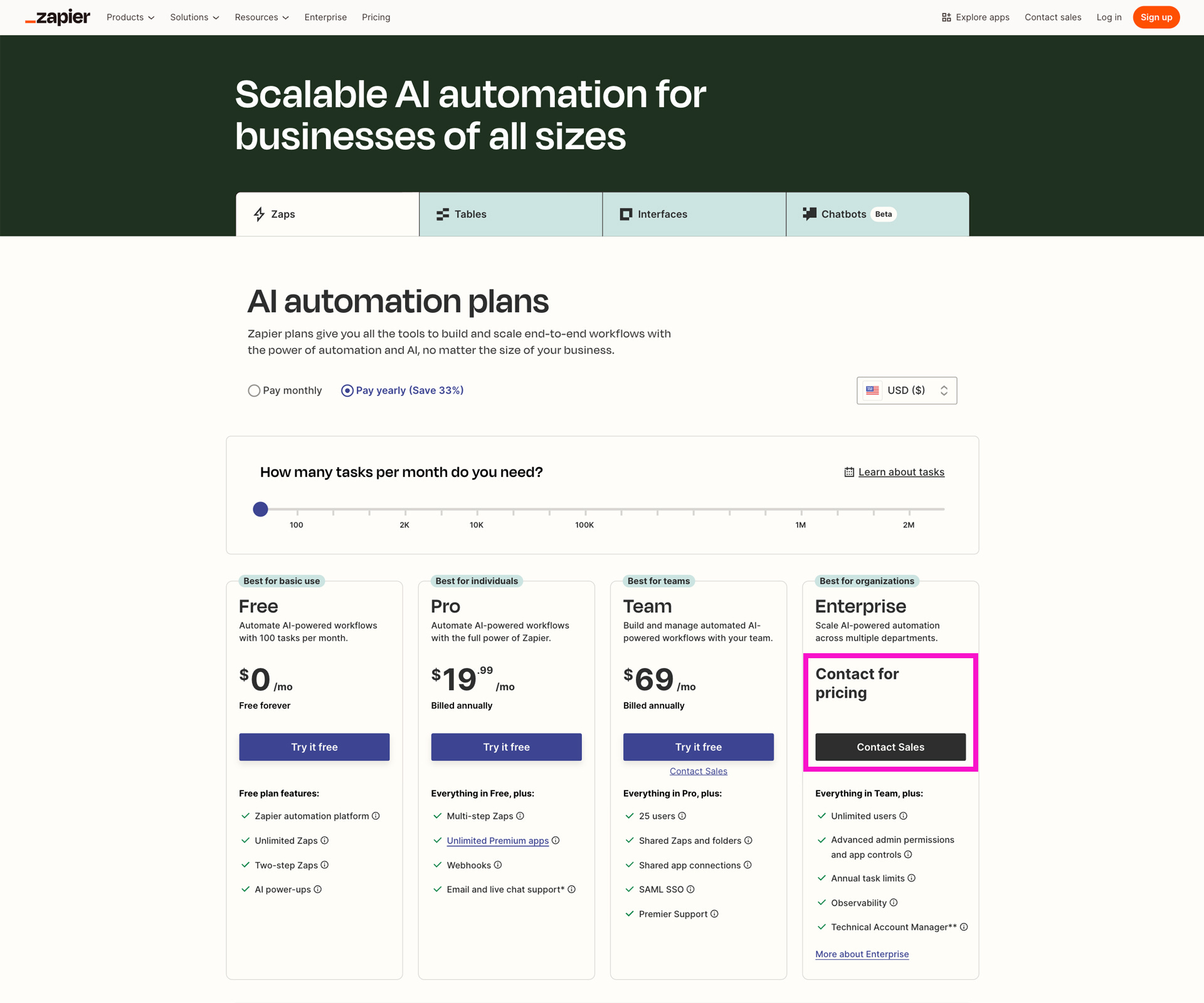
Task: Click info icon next to Premier Support
Action: tap(714, 913)
